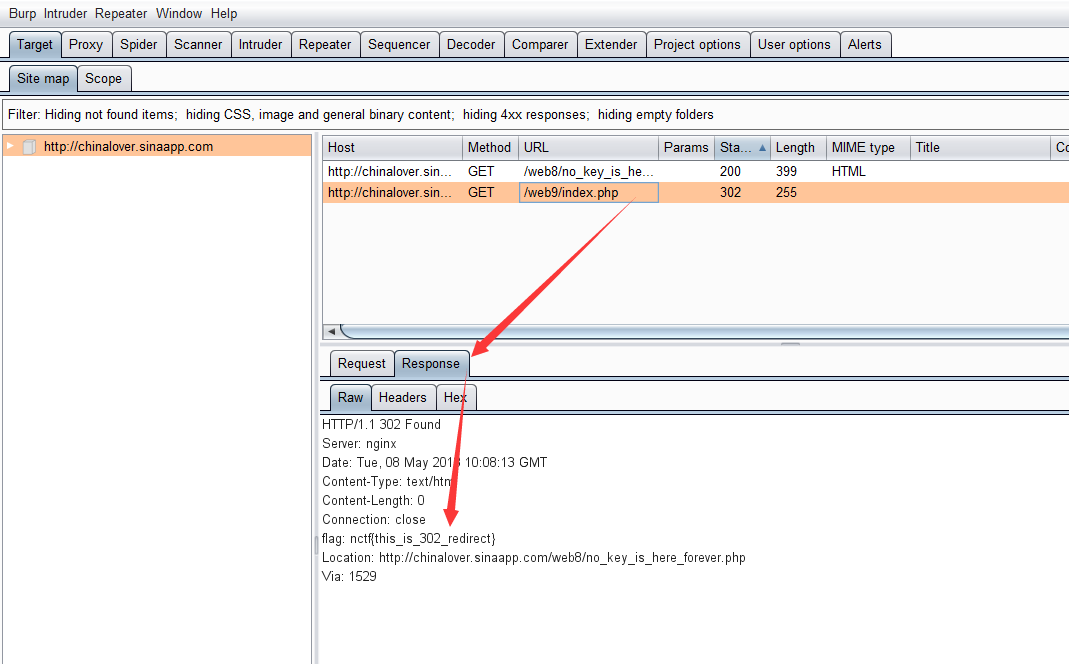The width and height of the screenshot is (1069, 664).
Task: Open the Burp menu
Action: click(x=22, y=13)
